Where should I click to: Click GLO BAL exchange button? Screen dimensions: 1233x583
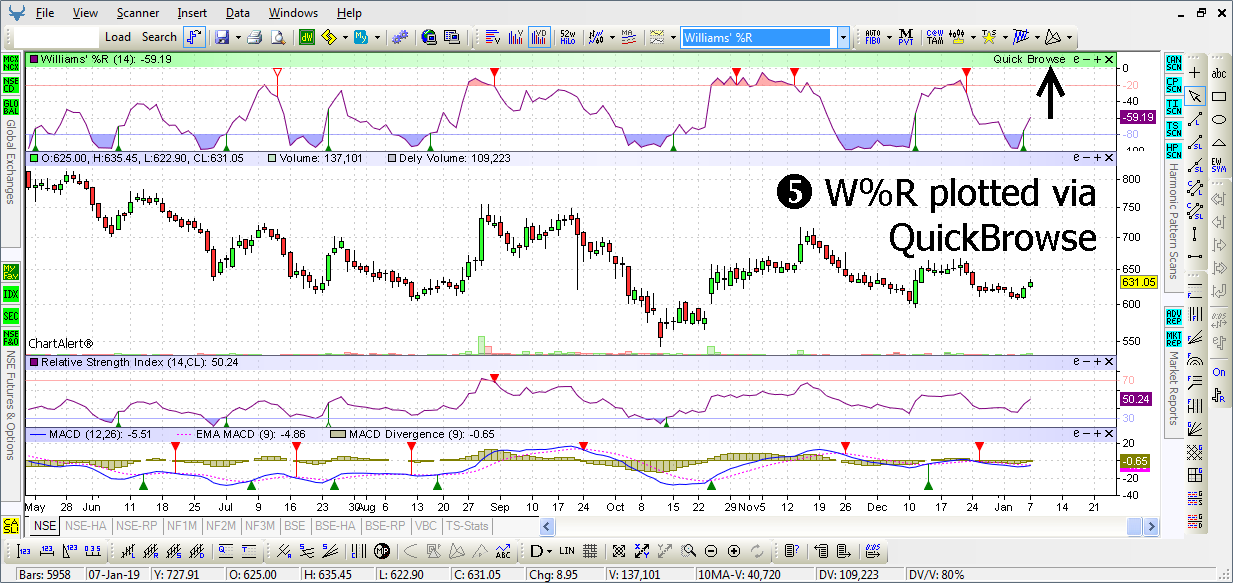pos(11,107)
